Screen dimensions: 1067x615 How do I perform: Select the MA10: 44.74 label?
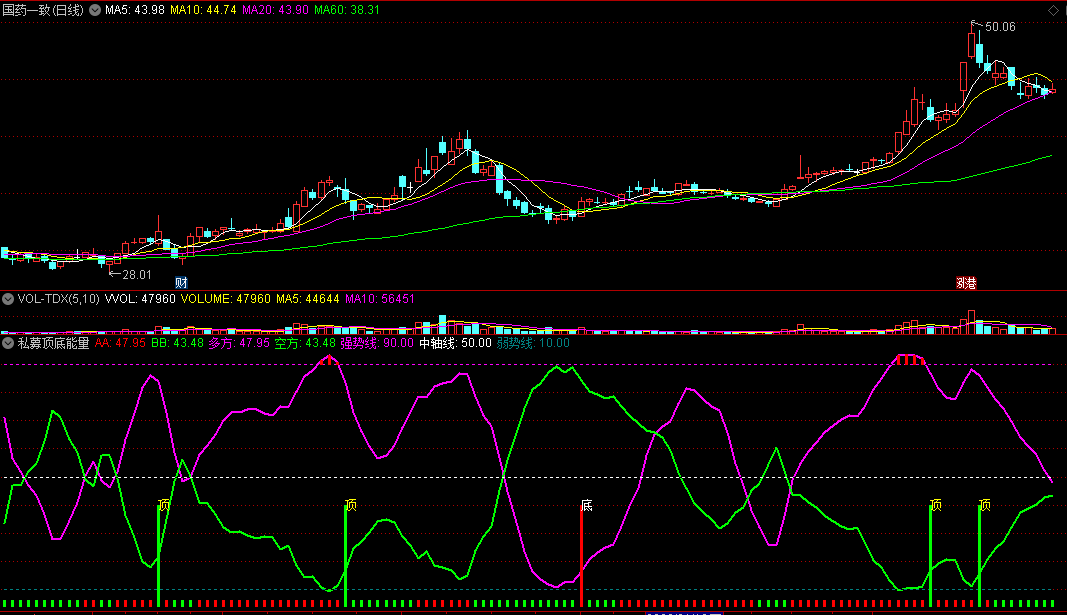[203, 10]
